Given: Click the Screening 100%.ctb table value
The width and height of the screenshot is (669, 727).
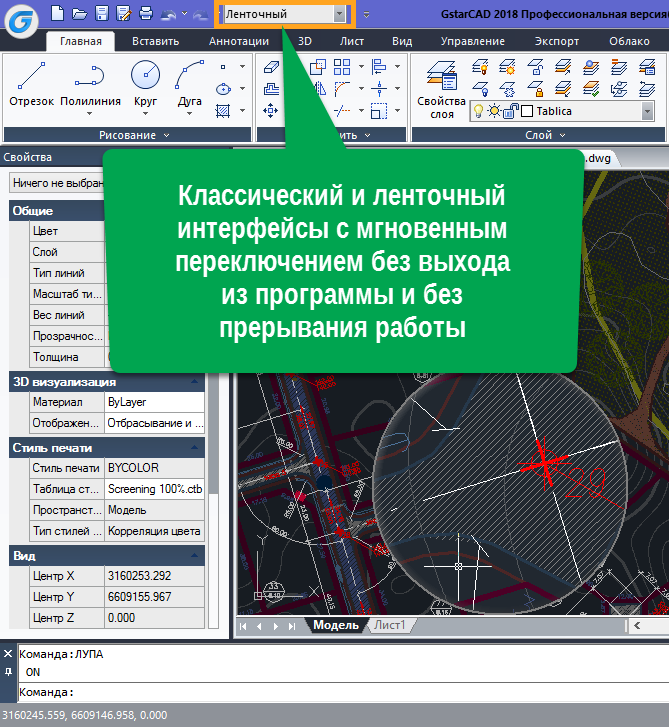Looking at the screenshot, I should [x=154, y=489].
